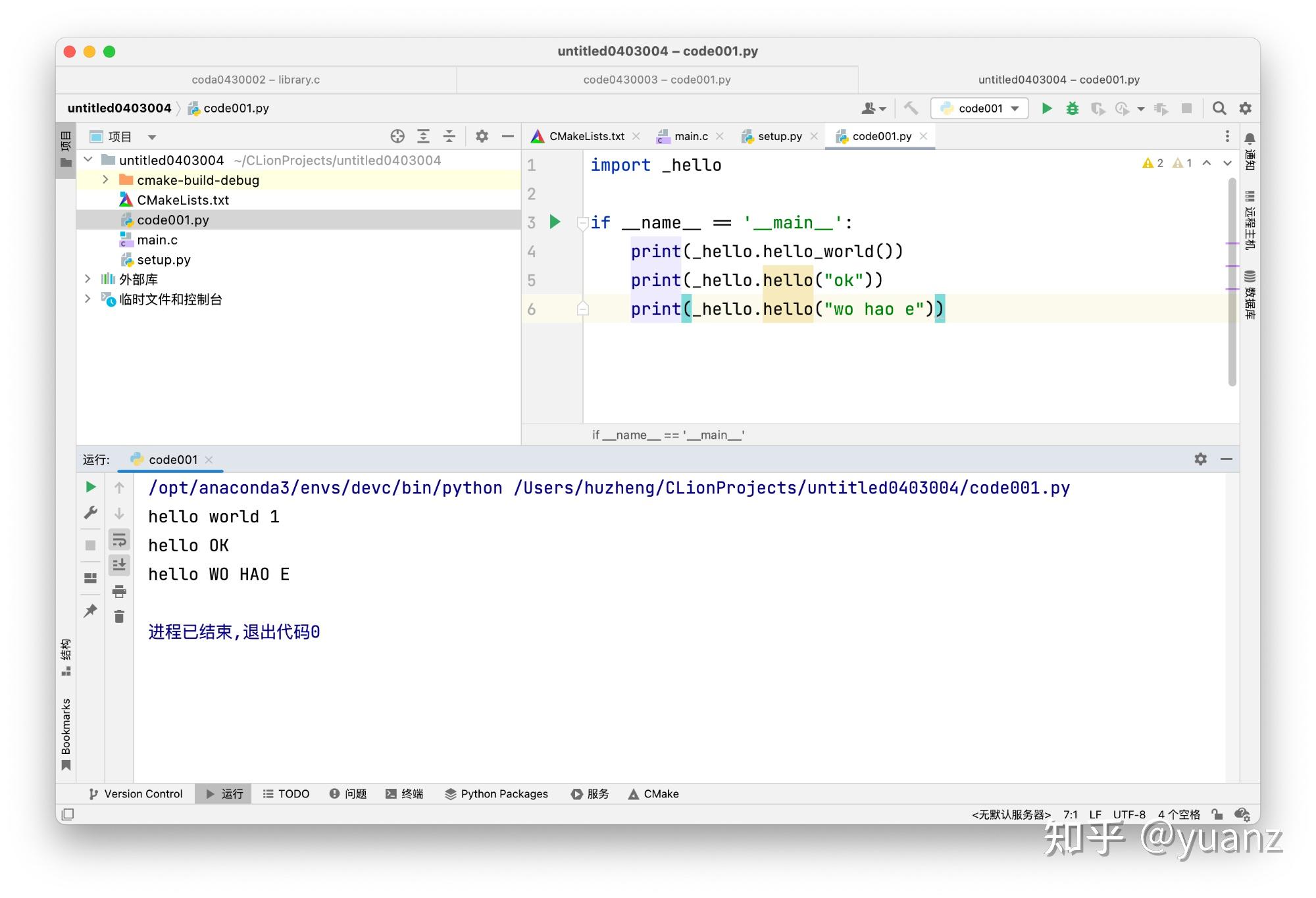Open Project panel options gear

click(x=482, y=136)
